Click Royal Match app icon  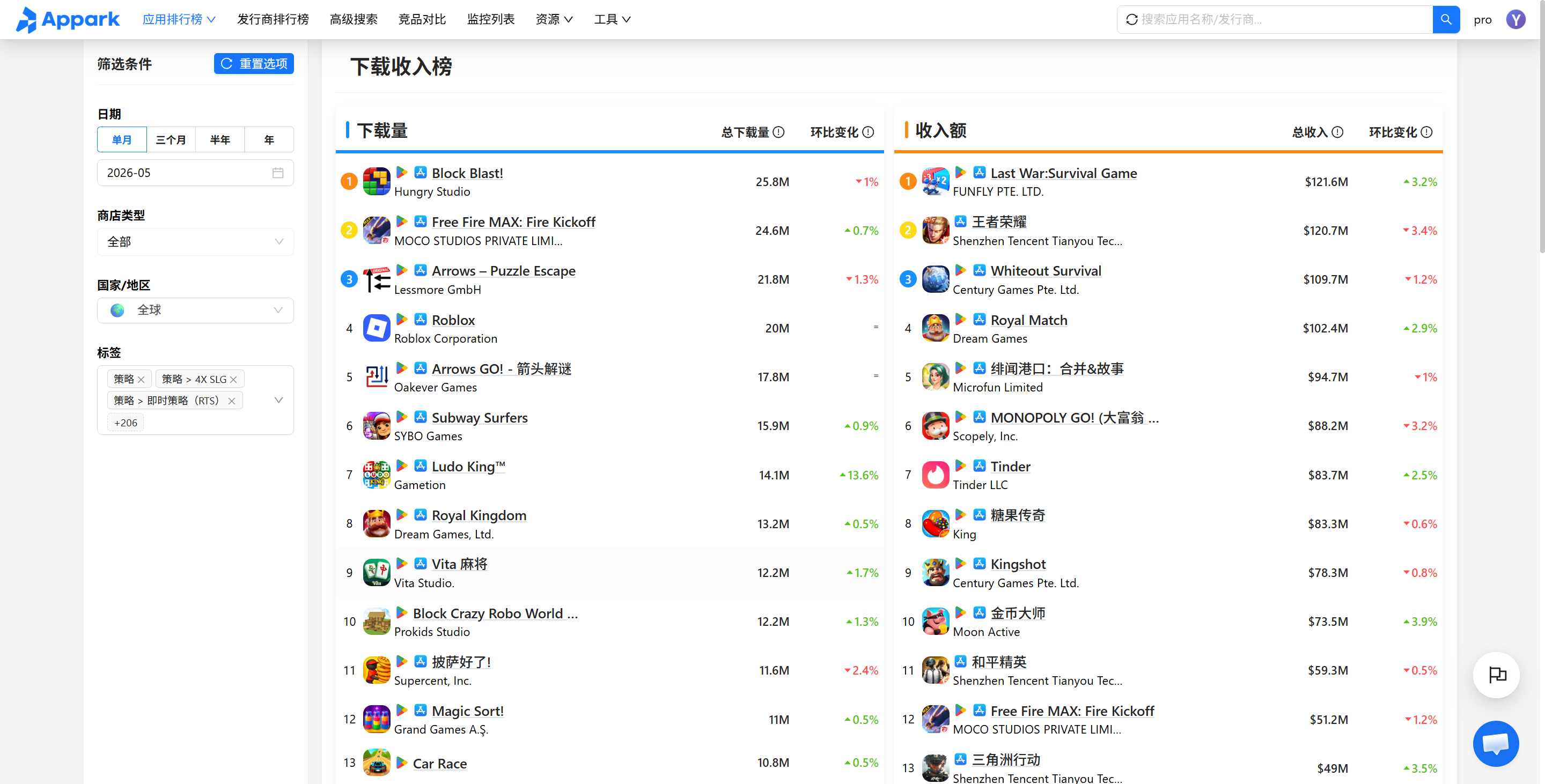coord(936,328)
